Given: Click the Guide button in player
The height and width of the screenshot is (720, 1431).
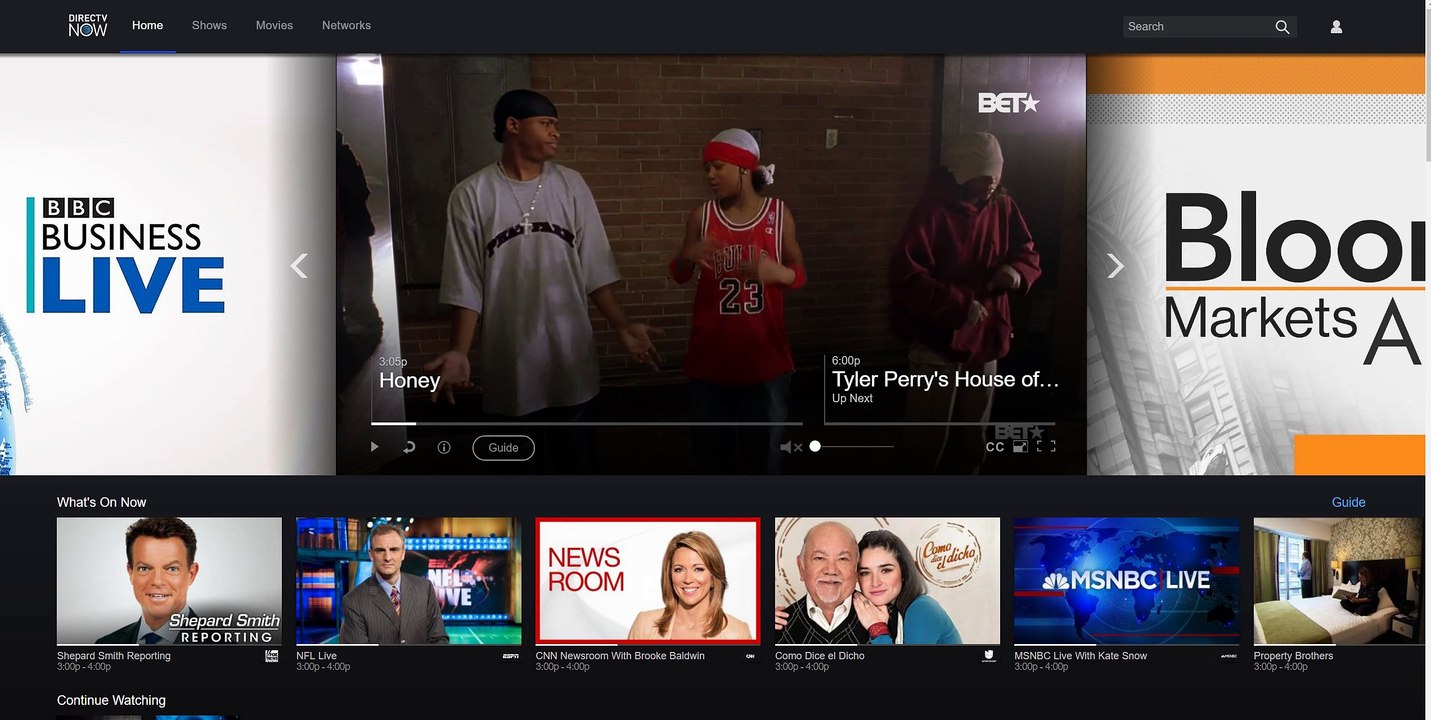Looking at the screenshot, I should tap(503, 448).
